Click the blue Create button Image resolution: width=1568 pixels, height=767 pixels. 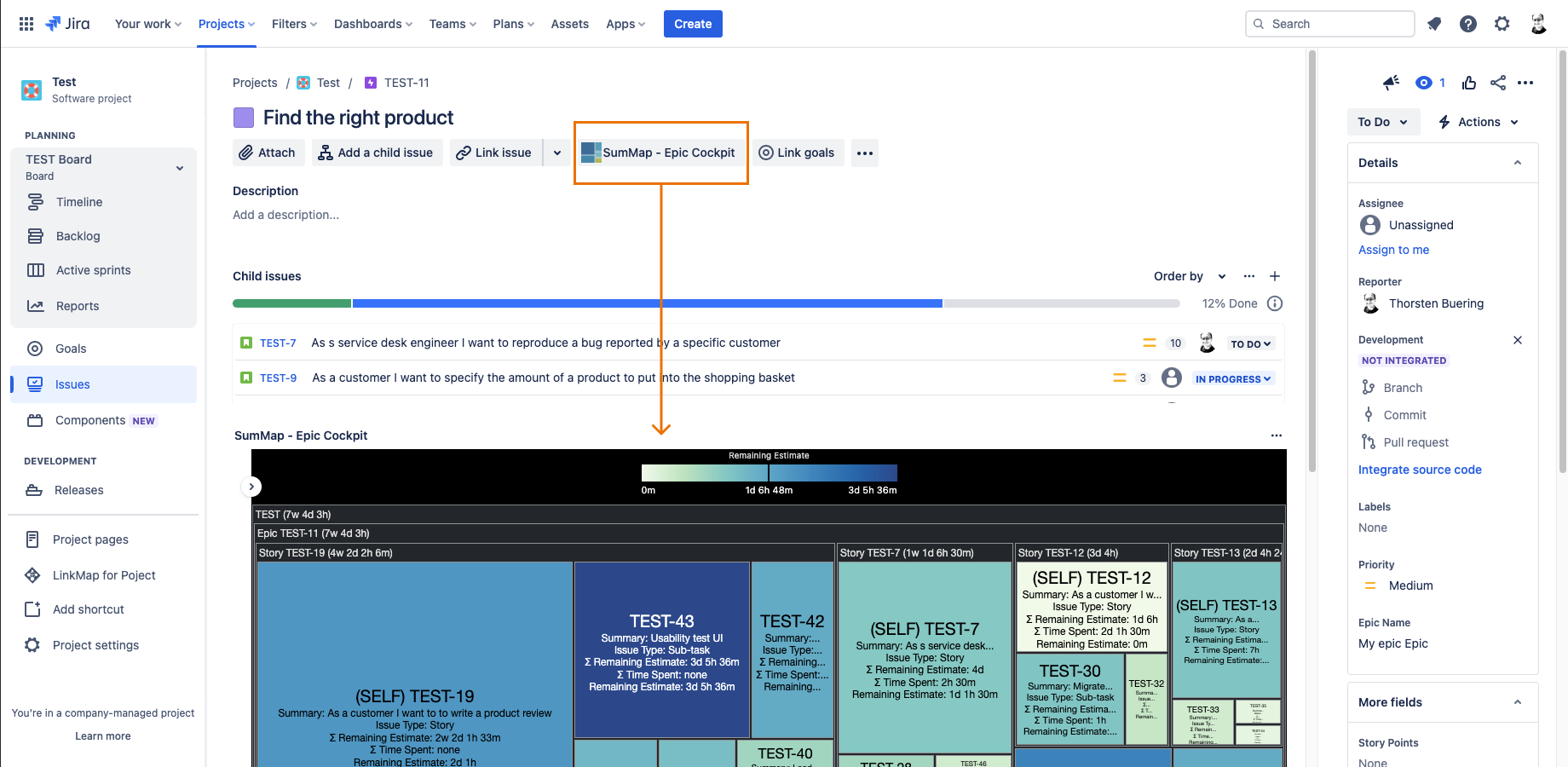pyautogui.click(x=693, y=24)
